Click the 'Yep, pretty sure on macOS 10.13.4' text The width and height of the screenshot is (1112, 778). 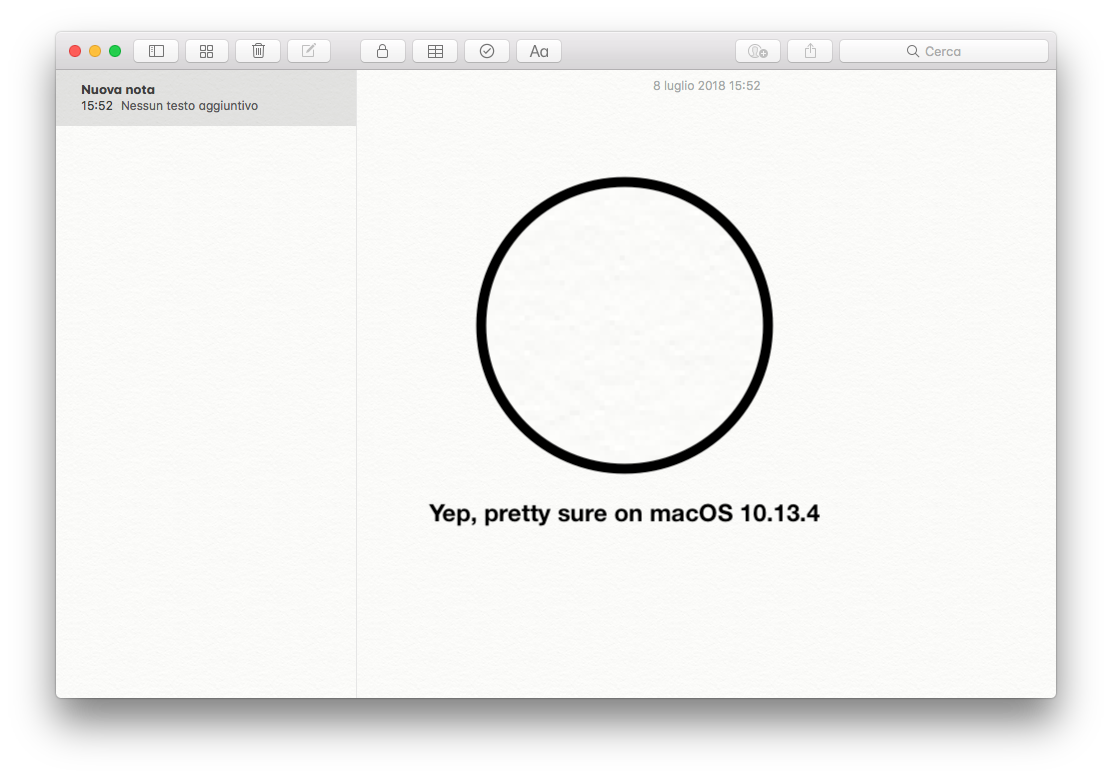click(624, 513)
